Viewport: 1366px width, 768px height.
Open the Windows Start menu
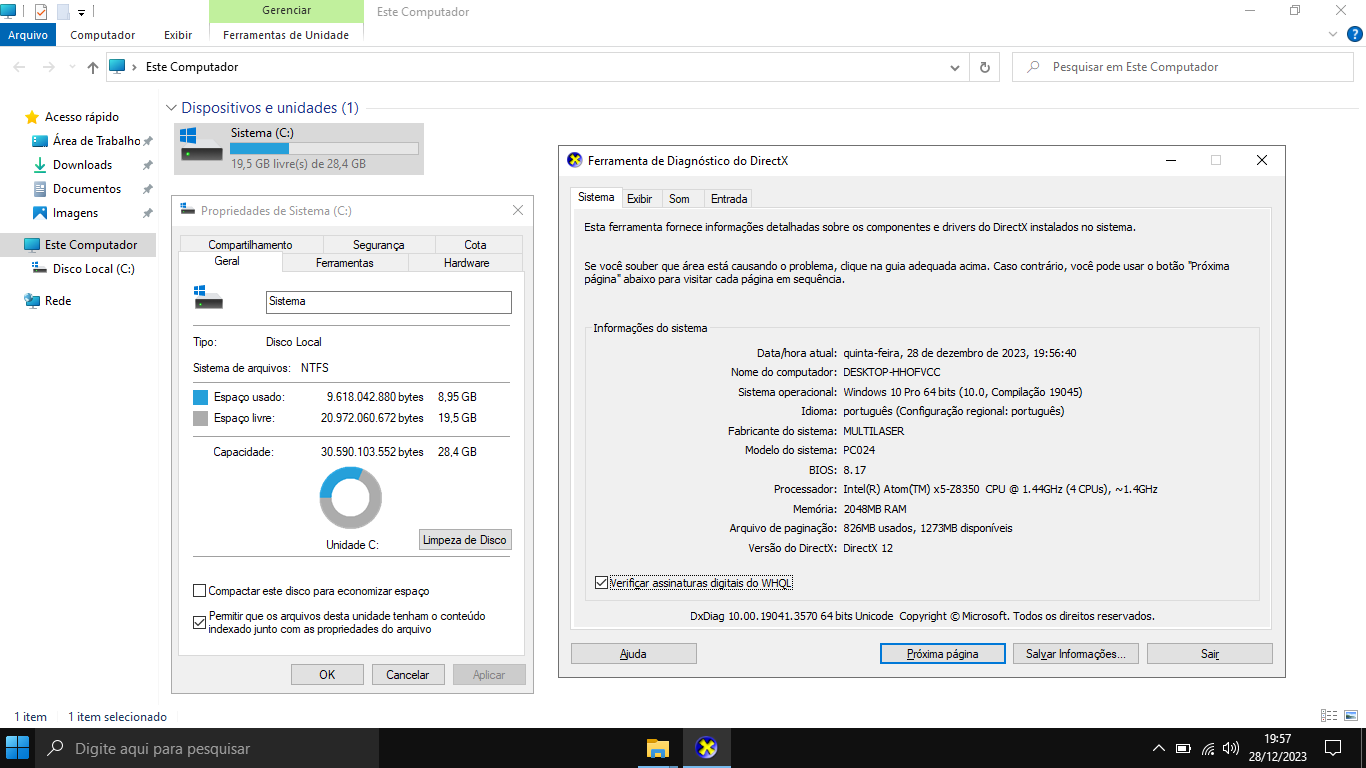17,748
